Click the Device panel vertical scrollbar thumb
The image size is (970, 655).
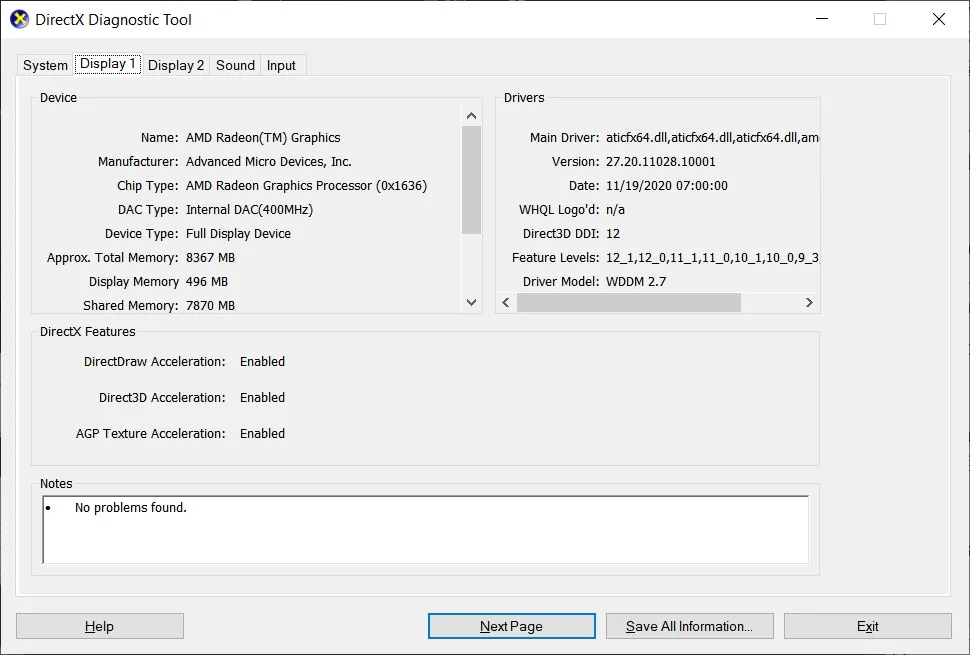point(471,180)
